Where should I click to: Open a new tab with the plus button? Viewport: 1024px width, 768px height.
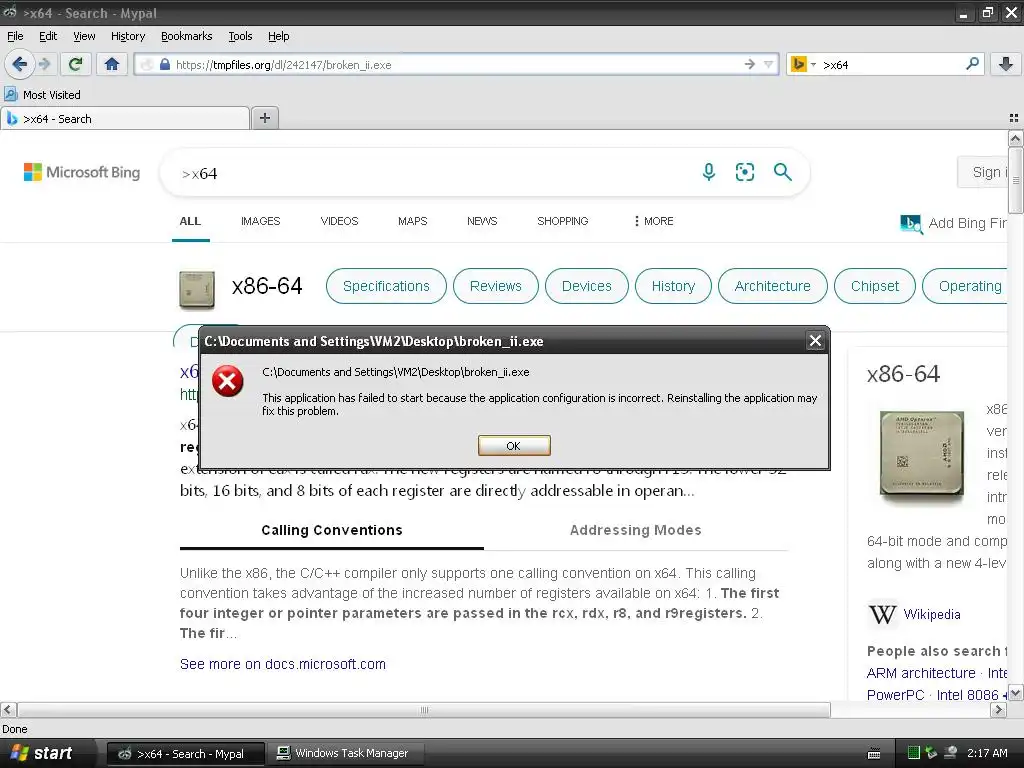point(264,118)
